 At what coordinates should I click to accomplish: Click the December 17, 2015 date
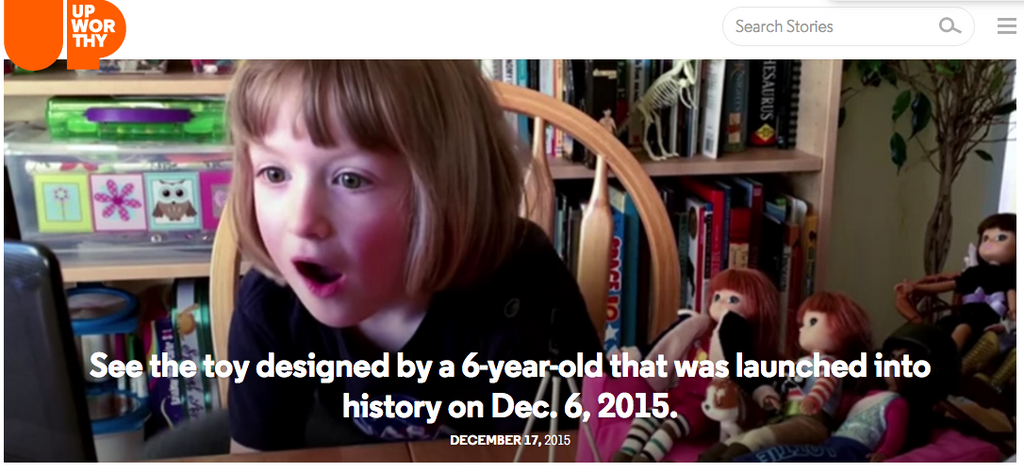[x=509, y=440]
